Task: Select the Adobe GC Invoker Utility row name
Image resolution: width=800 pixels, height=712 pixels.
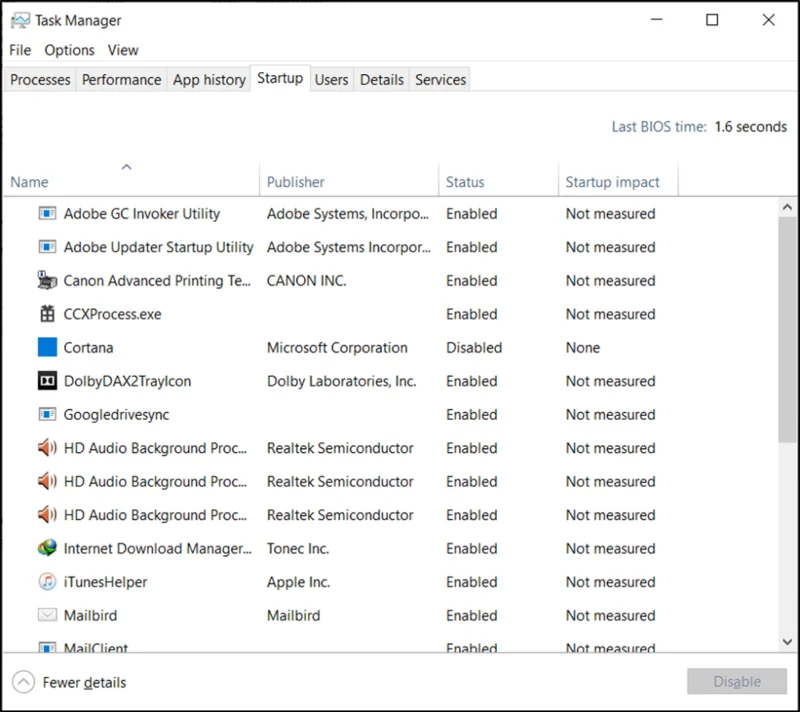Action: tap(142, 214)
